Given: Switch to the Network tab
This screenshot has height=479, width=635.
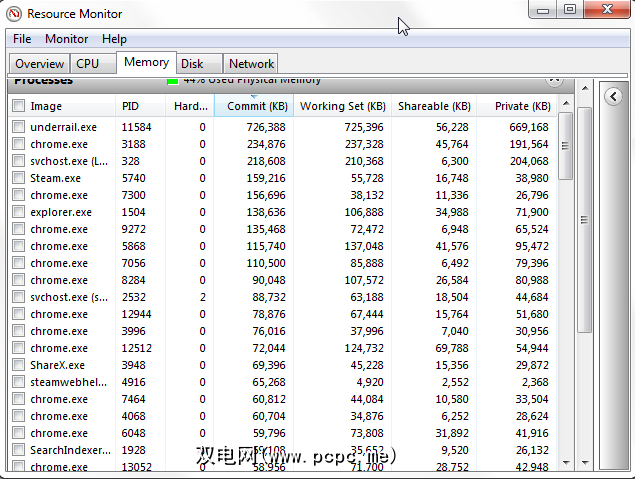Looking at the screenshot, I should [251, 64].
